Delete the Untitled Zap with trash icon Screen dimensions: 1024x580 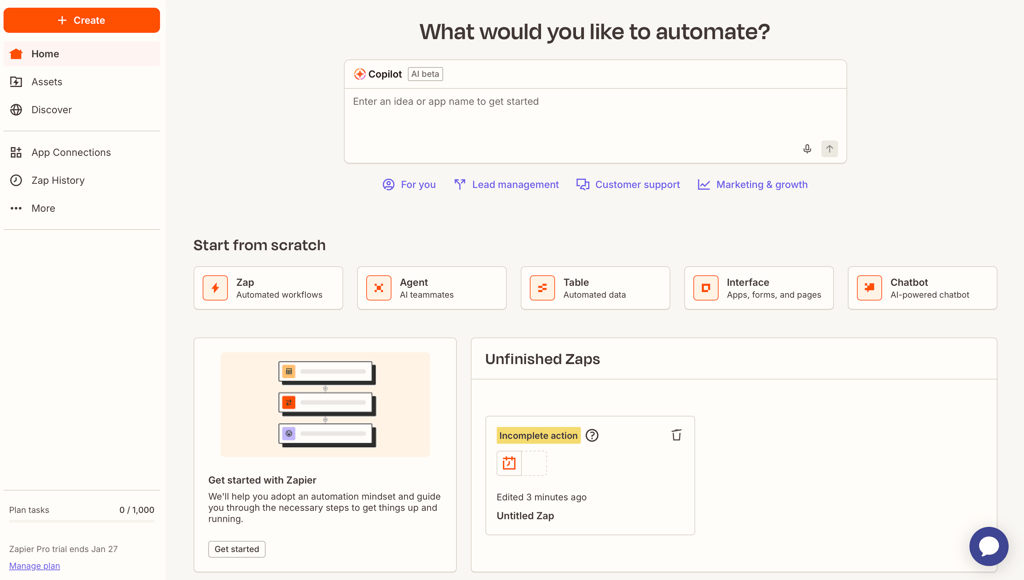click(x=677, y=435)
